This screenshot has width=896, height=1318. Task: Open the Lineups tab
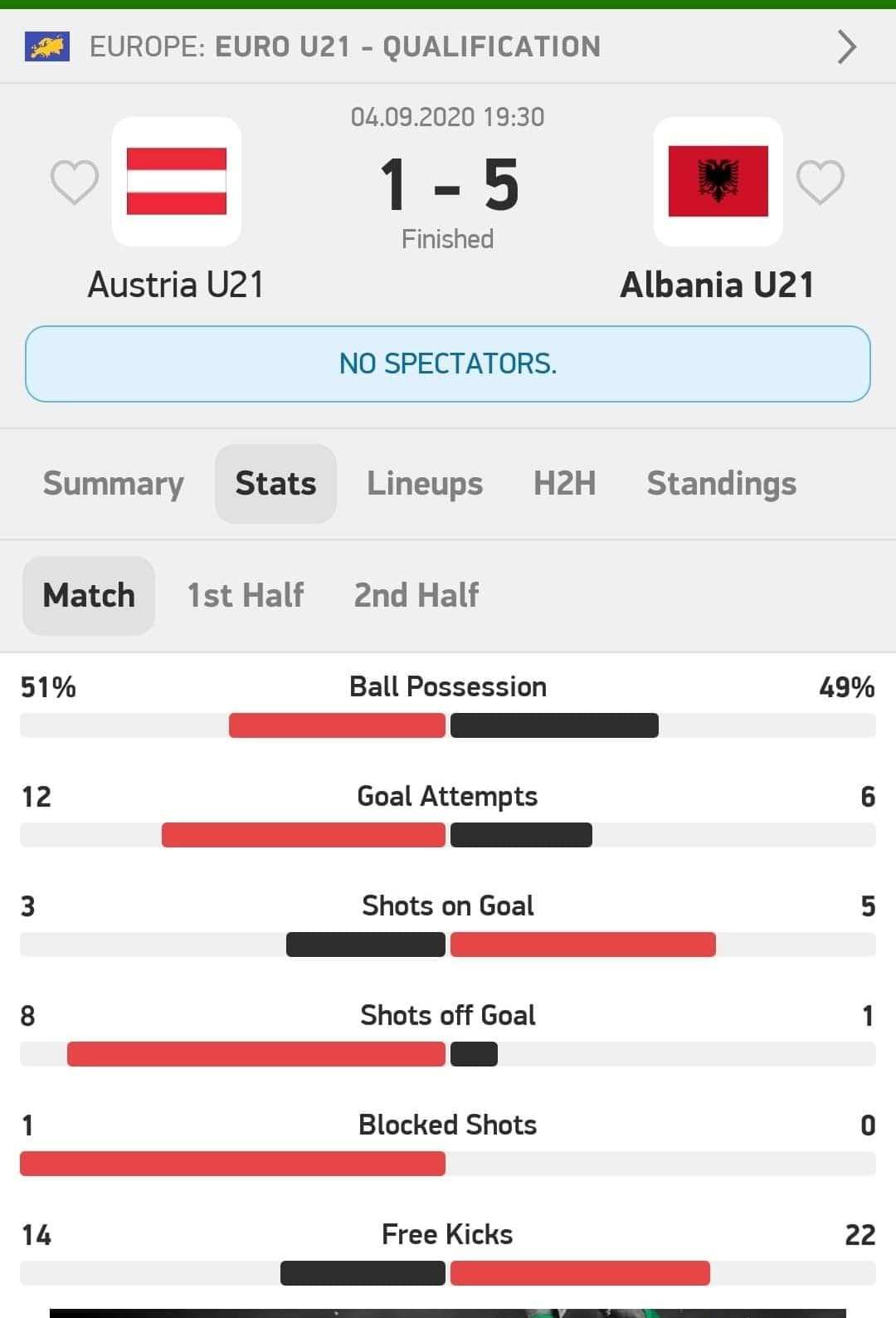(425, 484)
